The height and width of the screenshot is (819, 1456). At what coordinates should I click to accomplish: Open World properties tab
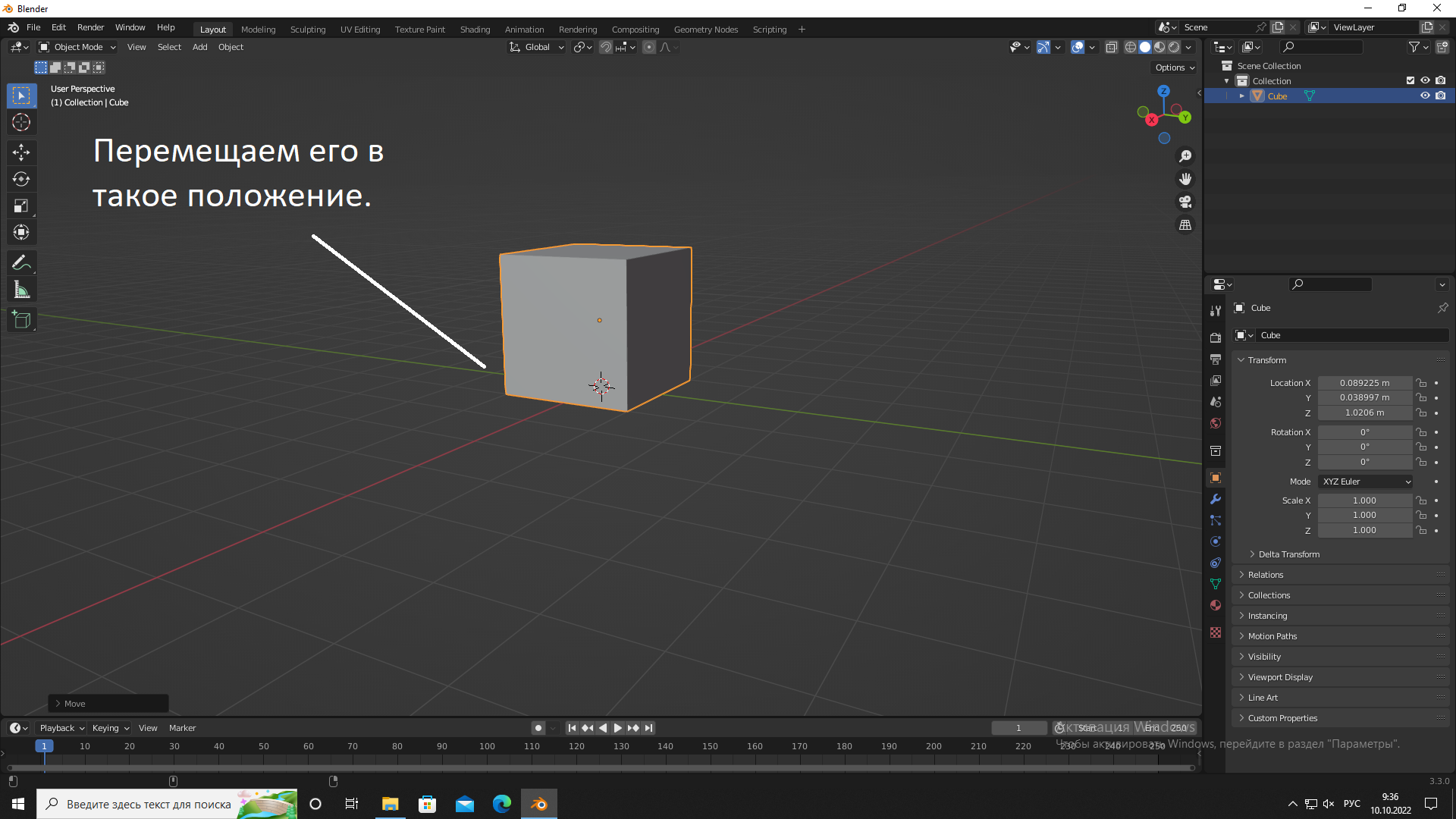click(1216, 423)
